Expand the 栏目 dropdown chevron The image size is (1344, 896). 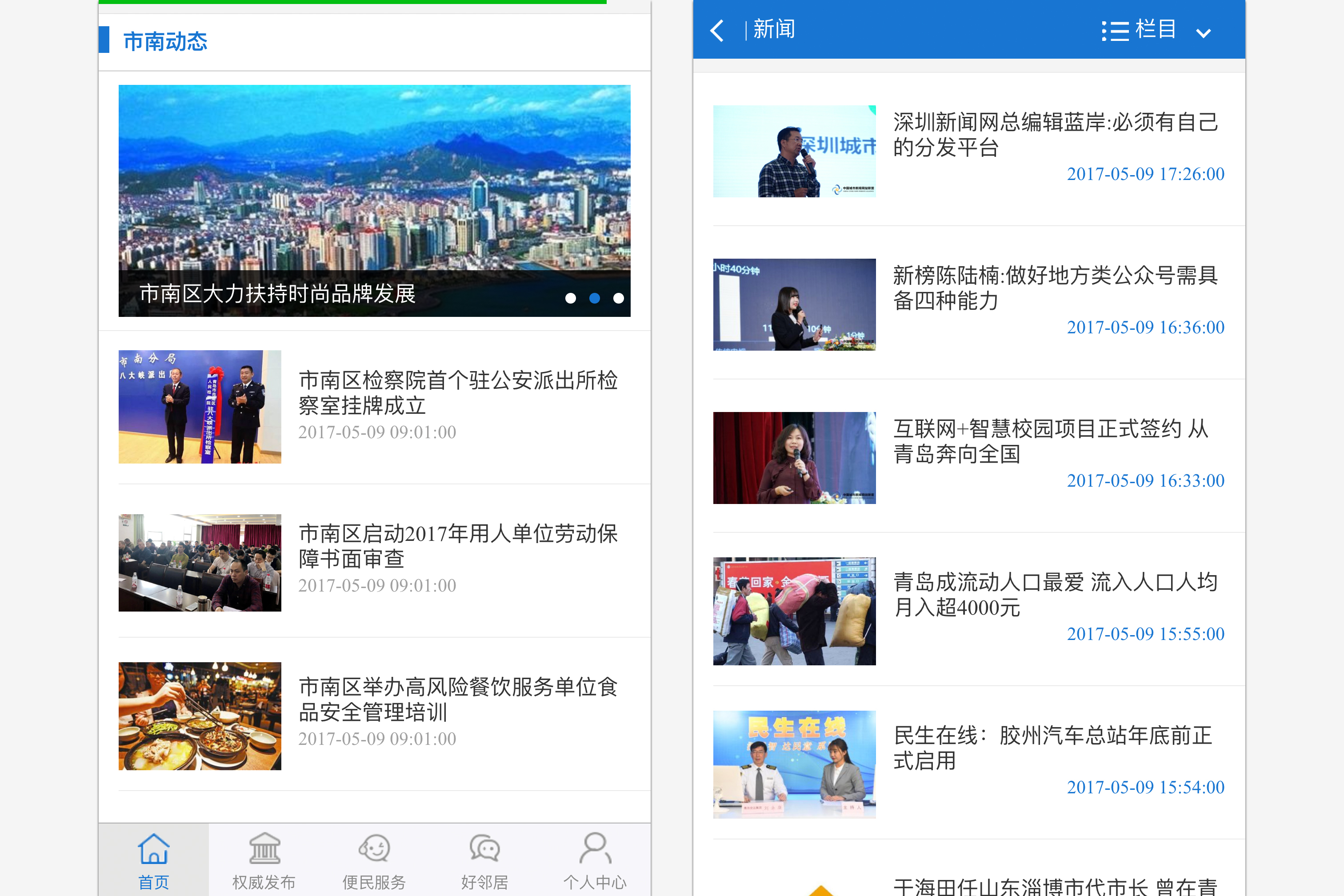1204,33
